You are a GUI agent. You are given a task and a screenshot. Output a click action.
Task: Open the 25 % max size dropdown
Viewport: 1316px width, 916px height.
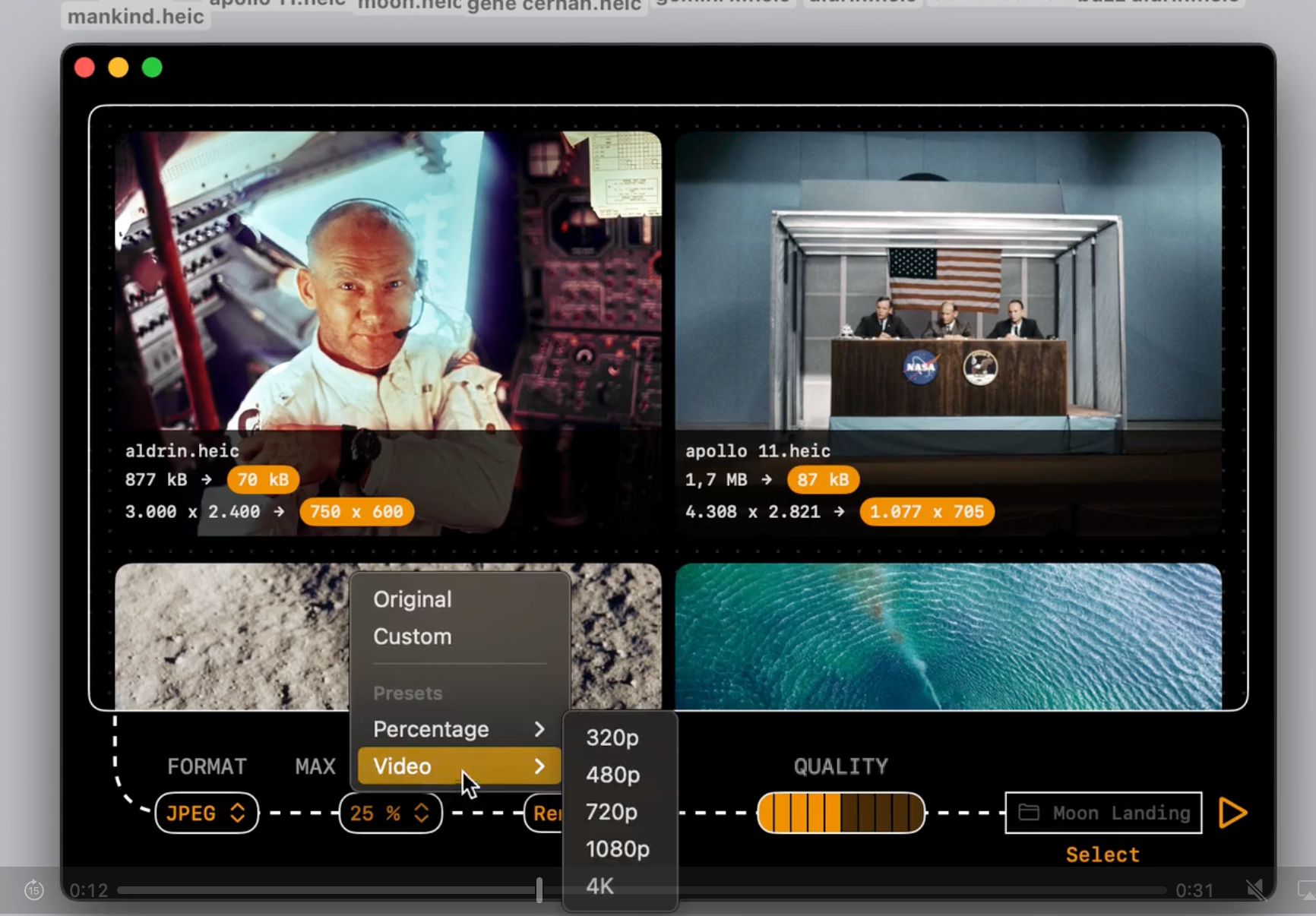[x=391, y=813]
